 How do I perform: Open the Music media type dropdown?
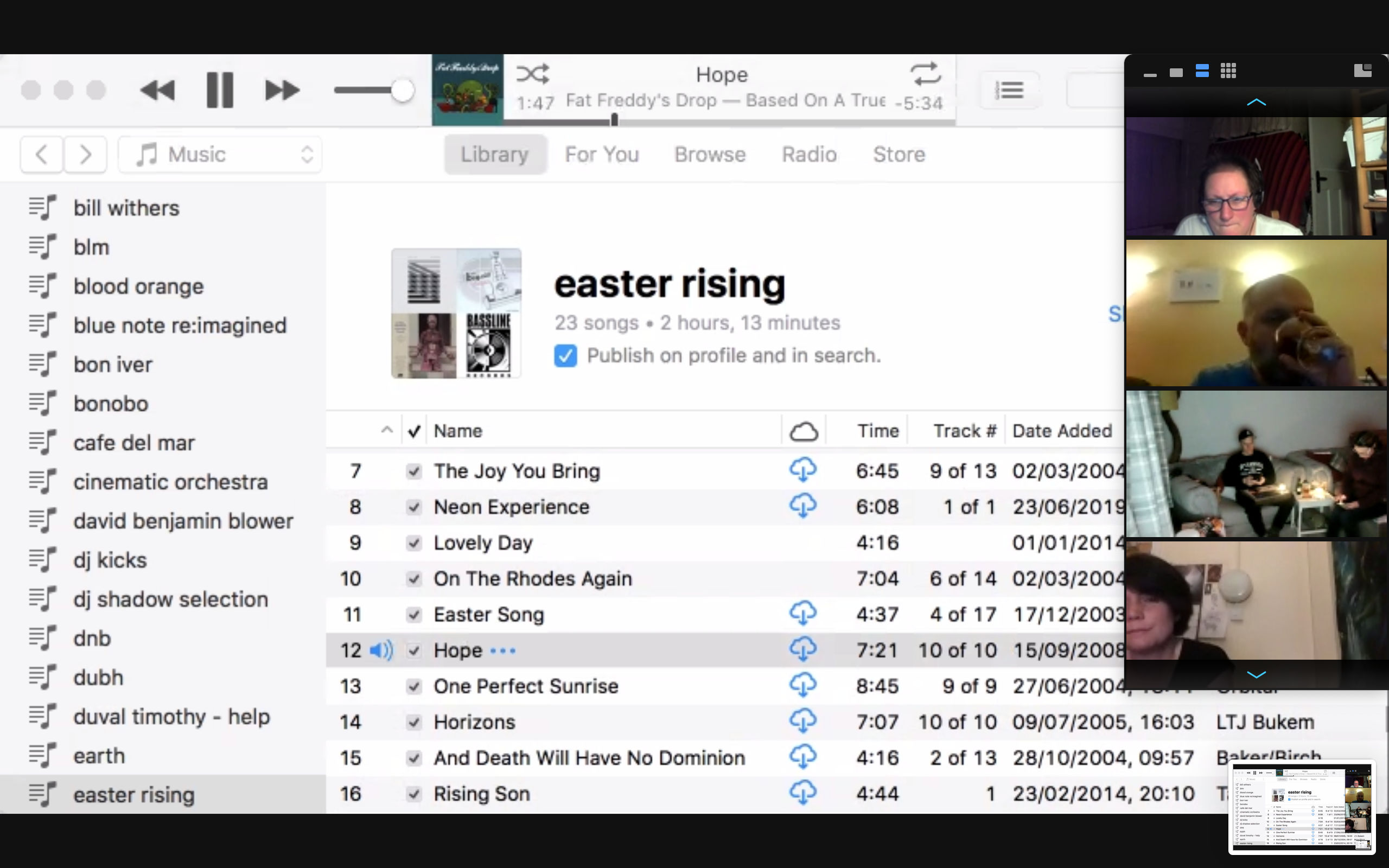click(220, 155)
